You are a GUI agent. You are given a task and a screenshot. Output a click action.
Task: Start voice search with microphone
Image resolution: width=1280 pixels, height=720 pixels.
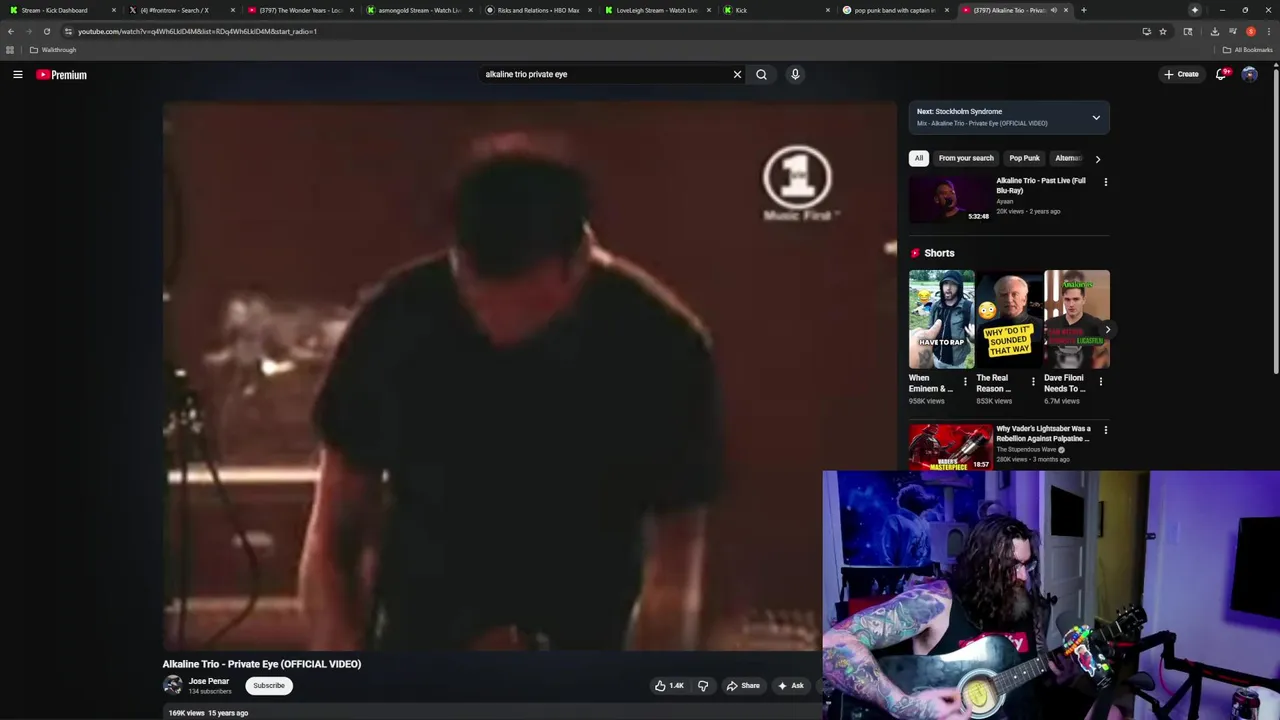click(795, 74)
